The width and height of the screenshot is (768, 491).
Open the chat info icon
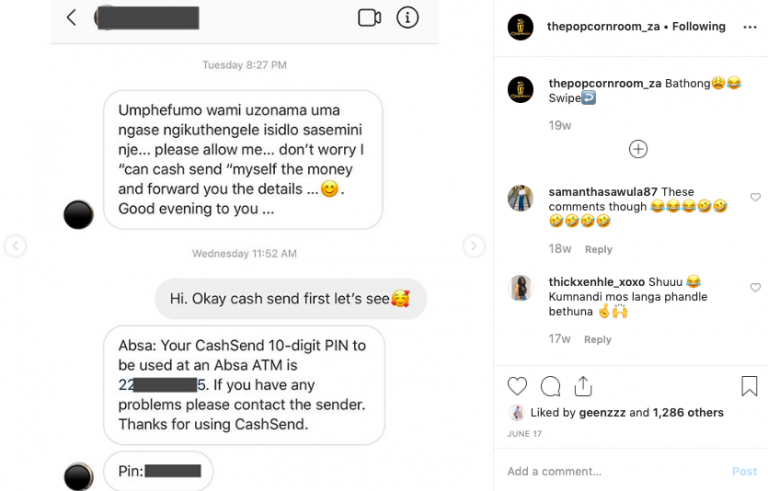[407, 18]
